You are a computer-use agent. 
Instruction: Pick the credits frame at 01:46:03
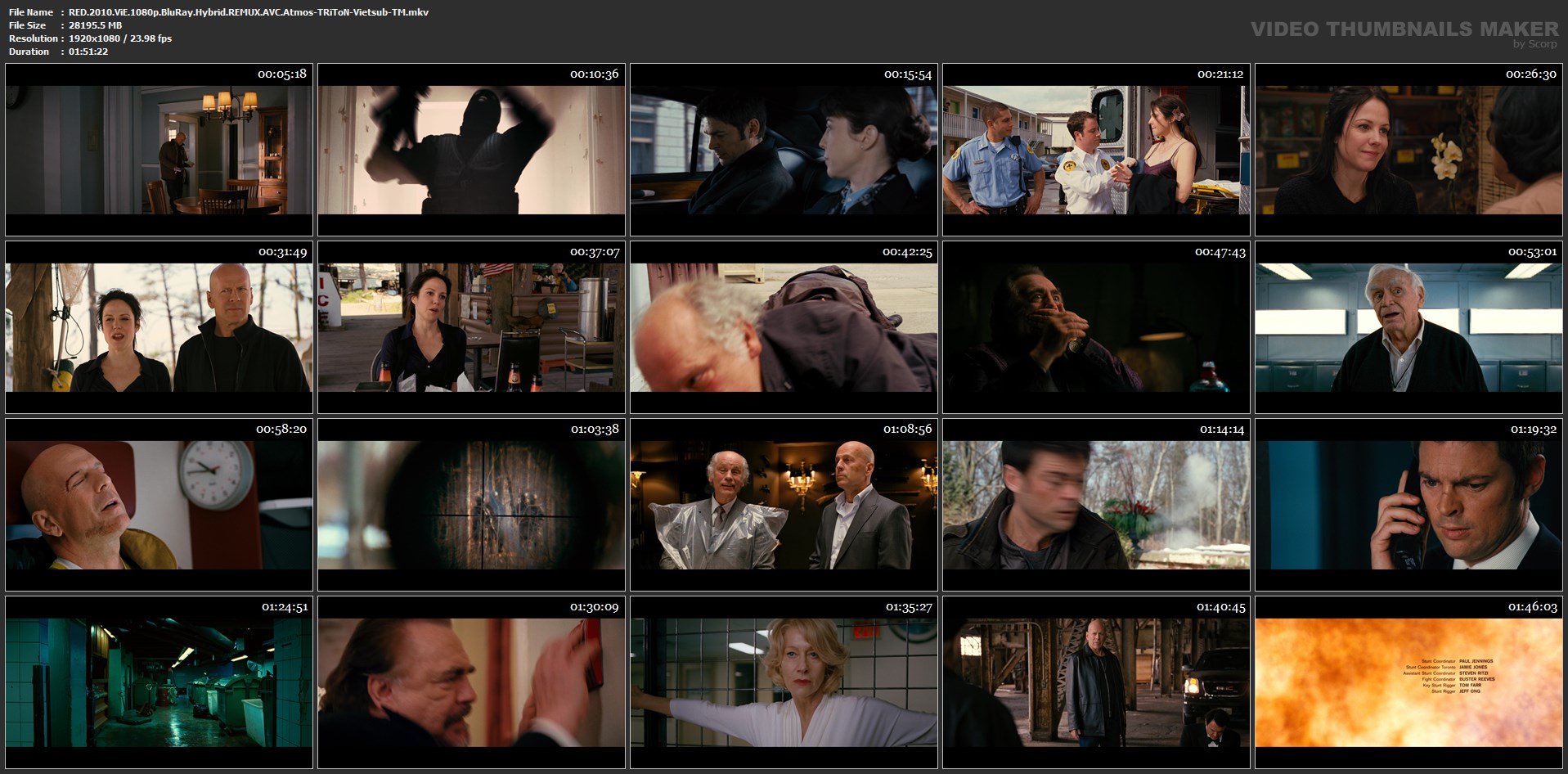click(1409, 682)
